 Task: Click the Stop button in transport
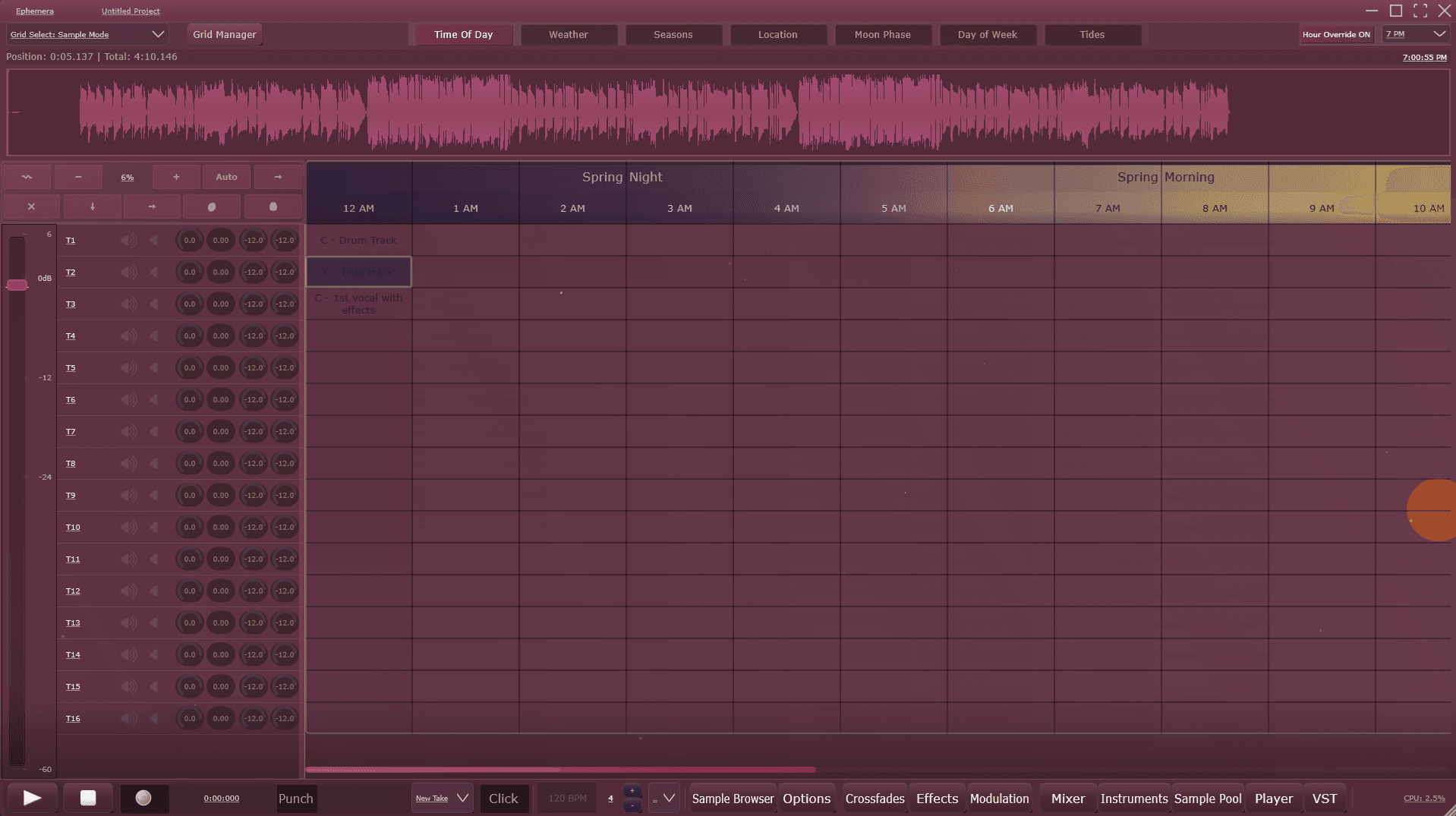[88, 798]
